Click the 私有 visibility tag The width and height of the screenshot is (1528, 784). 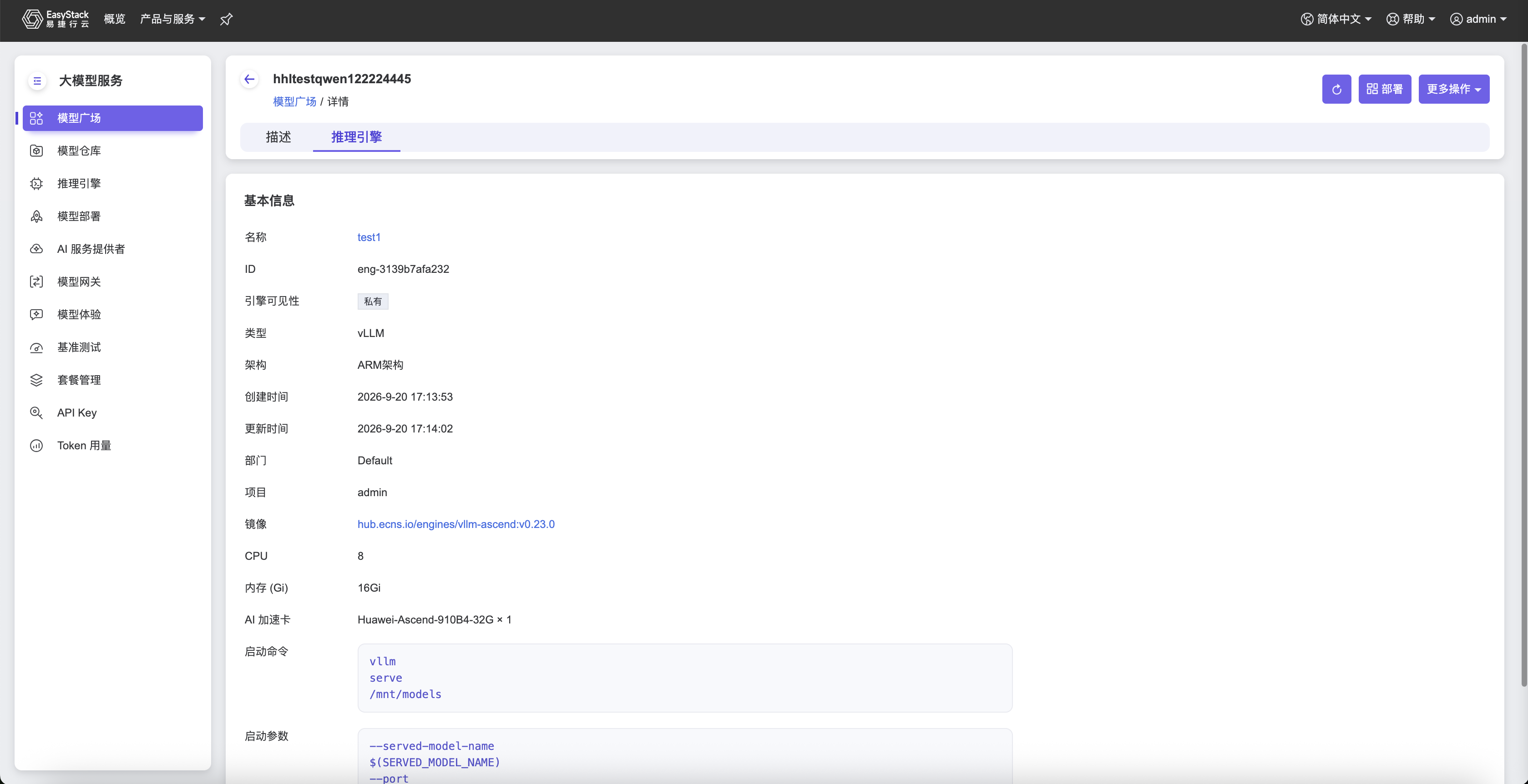373,301
